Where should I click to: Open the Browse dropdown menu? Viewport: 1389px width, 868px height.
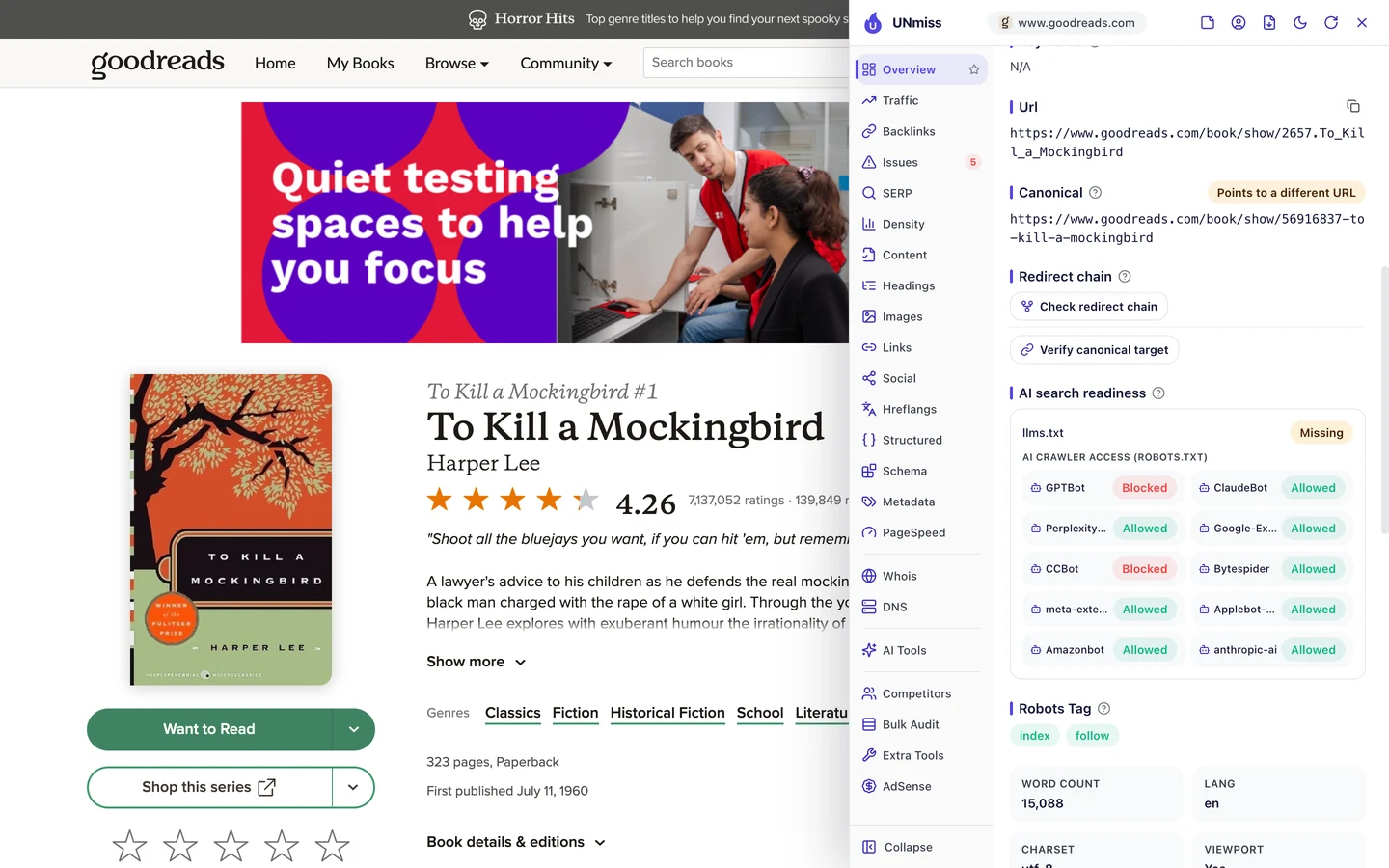click(x=457, y=64)
